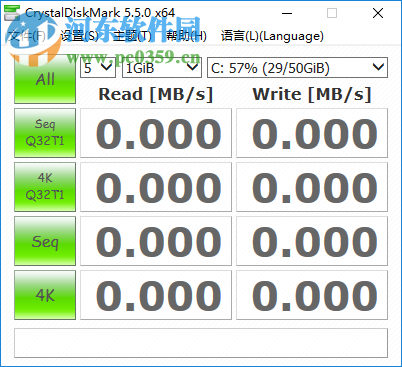Start the 4K Q32T1 test
The height and width of the screenshot is (367, 402).
tap(45, 187)
